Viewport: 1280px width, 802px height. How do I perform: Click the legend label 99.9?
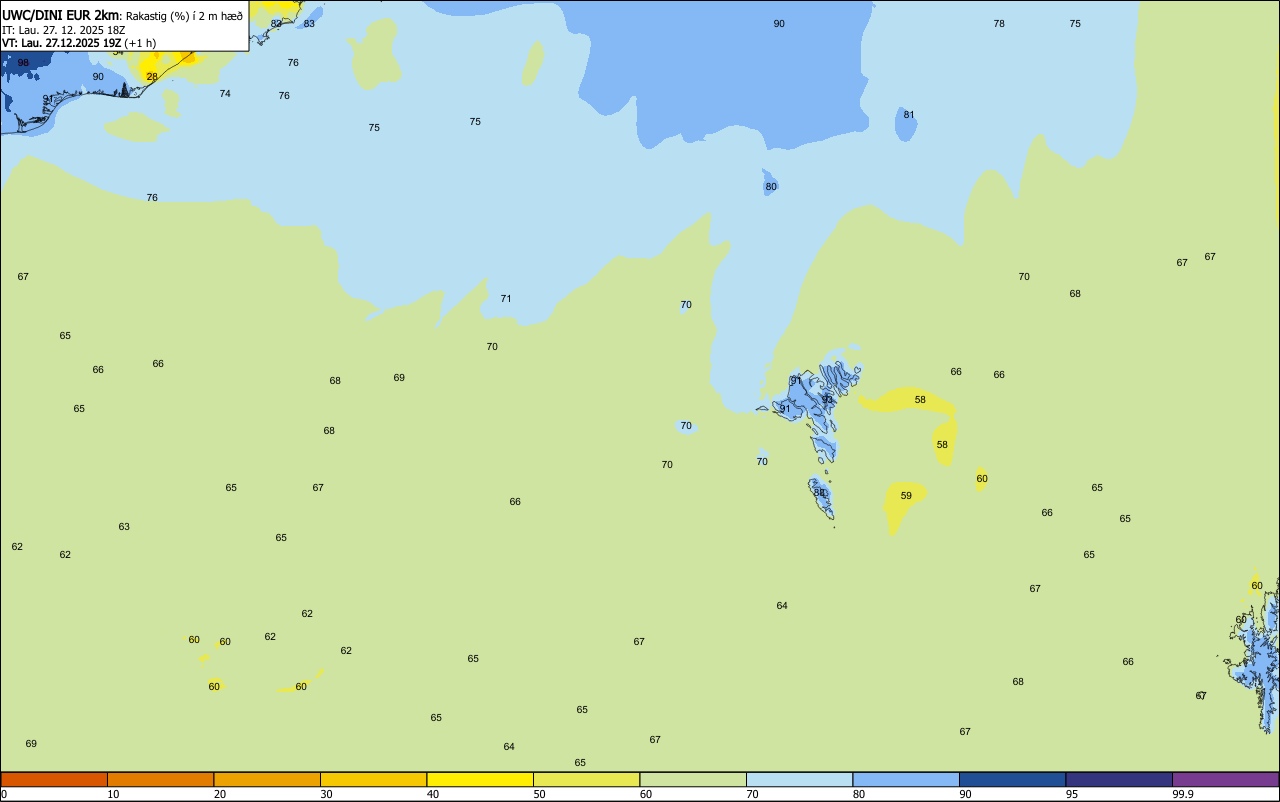(1183, 794)
